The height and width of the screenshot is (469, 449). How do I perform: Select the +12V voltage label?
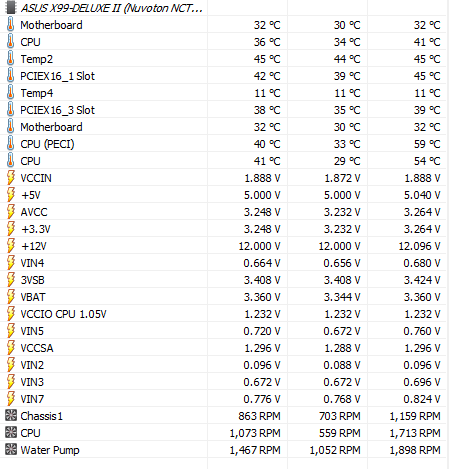(x=34, y=246)
